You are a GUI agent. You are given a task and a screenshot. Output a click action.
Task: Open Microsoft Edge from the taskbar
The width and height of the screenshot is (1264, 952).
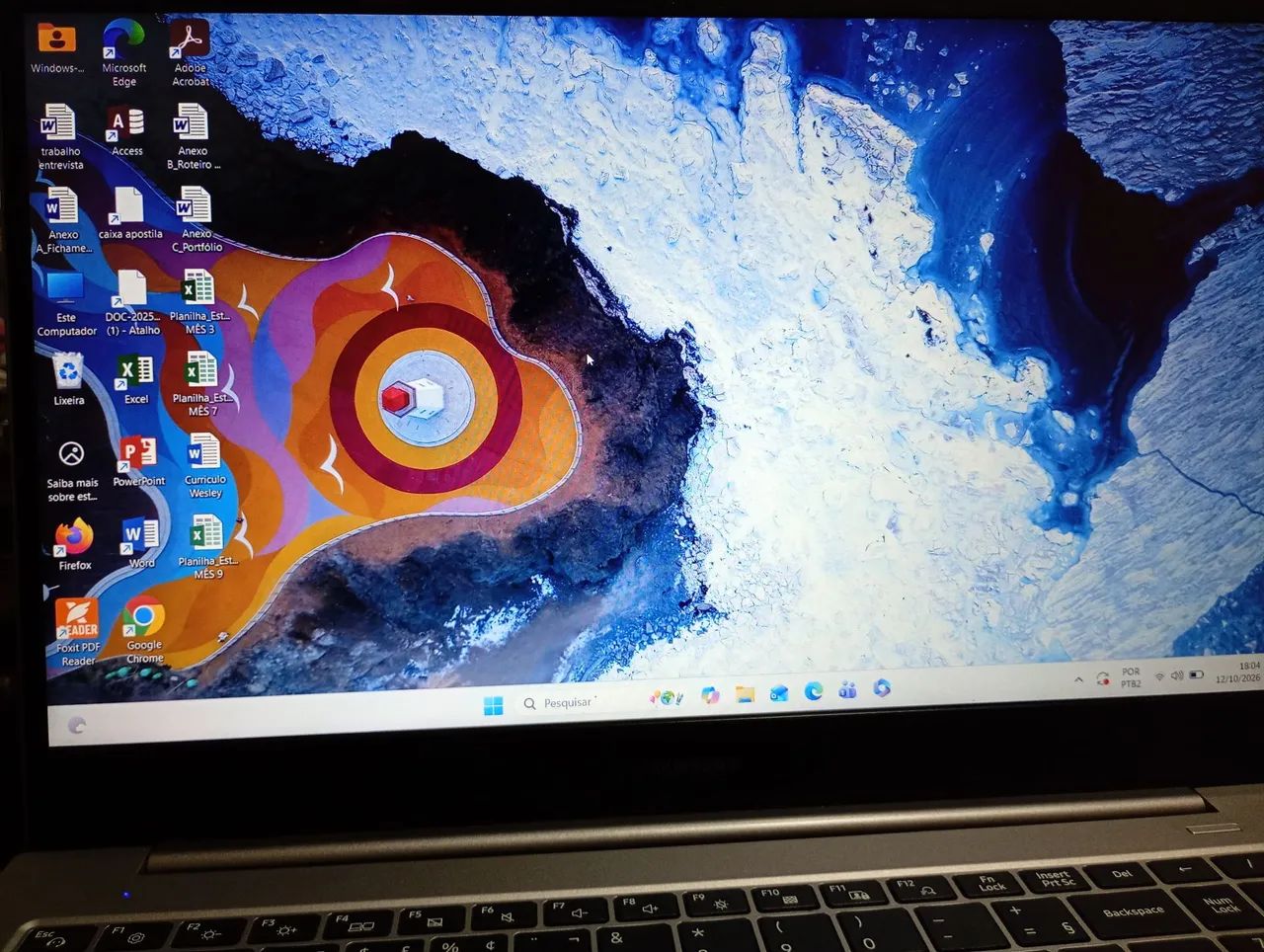point(813,691)
